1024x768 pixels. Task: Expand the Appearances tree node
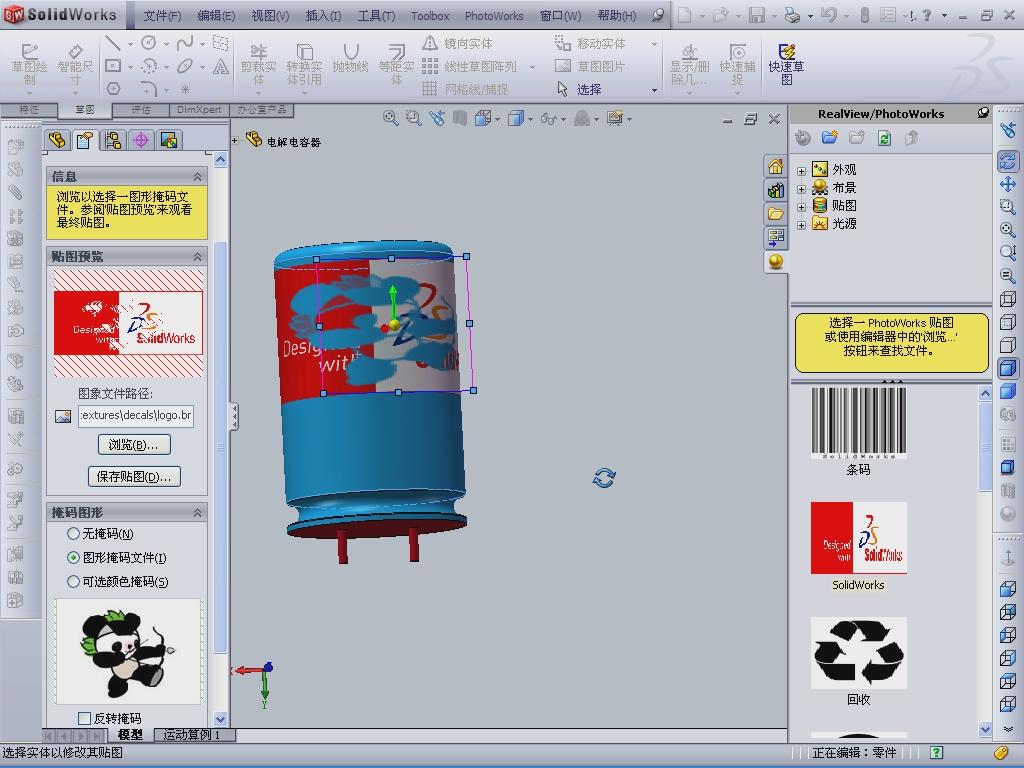pyautogui.click(x=801, y=170)
